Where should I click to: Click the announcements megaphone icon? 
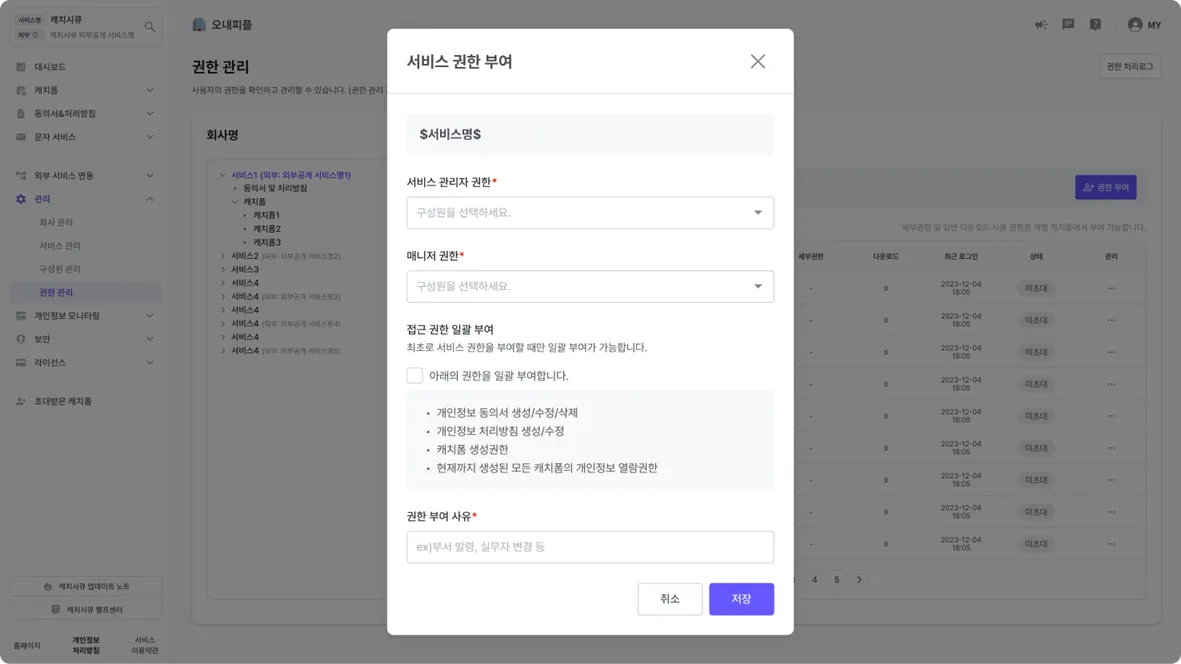point(1041,25)
